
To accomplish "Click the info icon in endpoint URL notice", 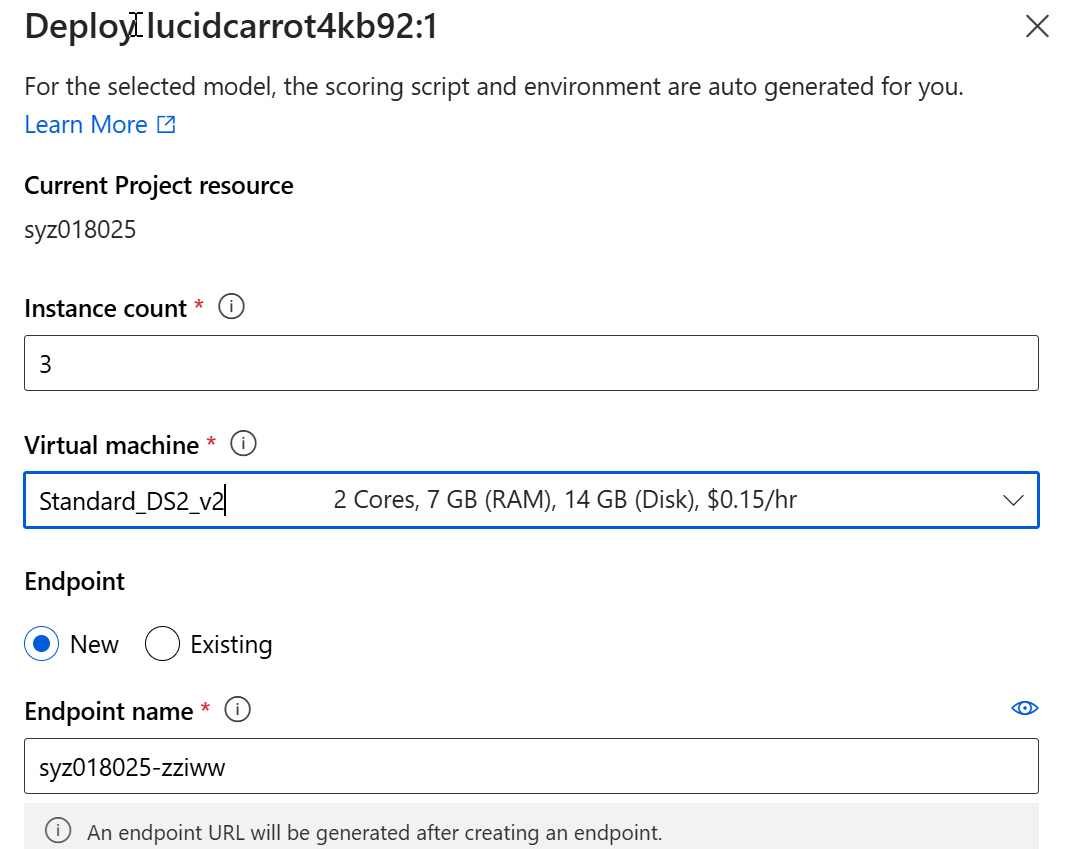I will click(59, 830).
